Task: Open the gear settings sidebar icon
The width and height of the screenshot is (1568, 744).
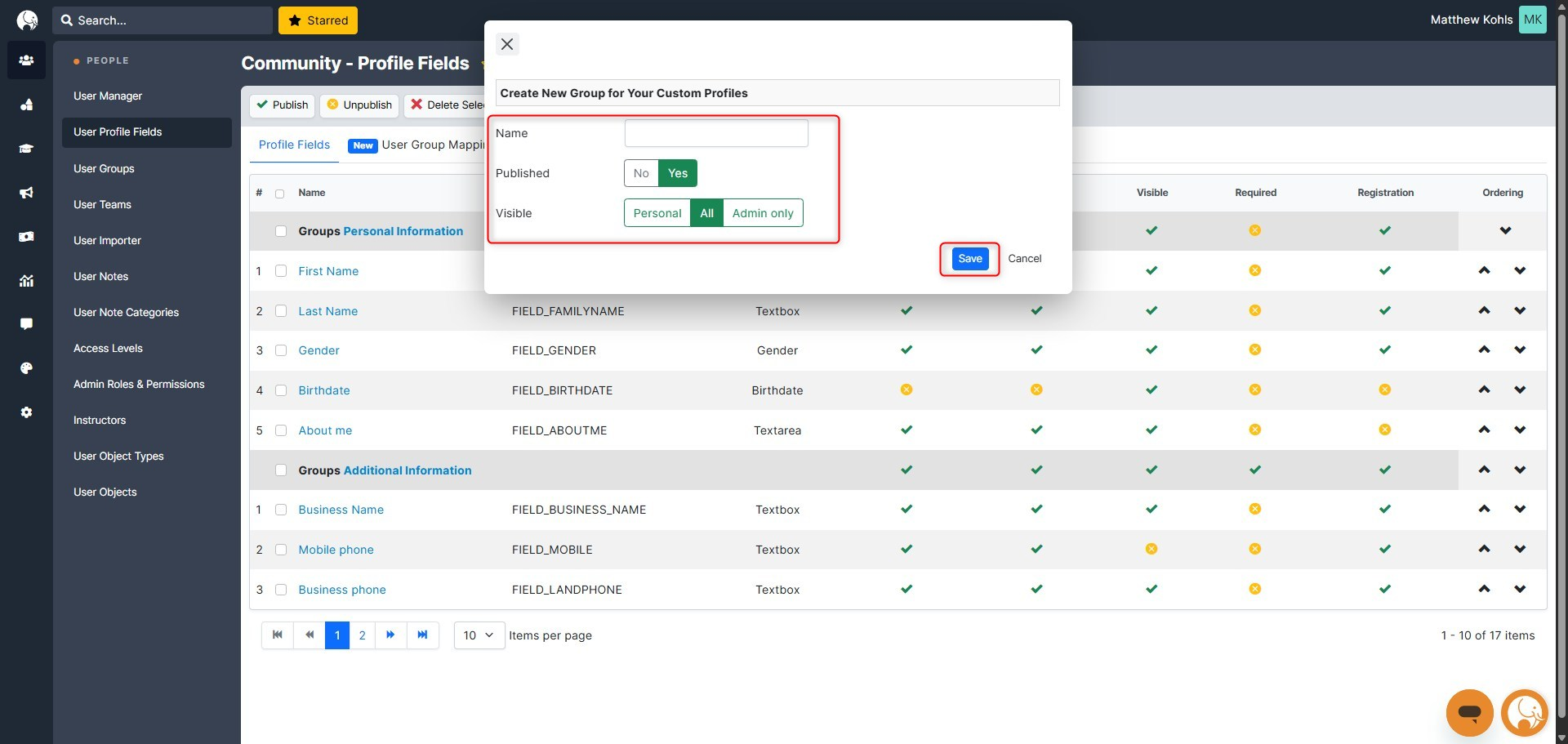Action: point(26,412)
